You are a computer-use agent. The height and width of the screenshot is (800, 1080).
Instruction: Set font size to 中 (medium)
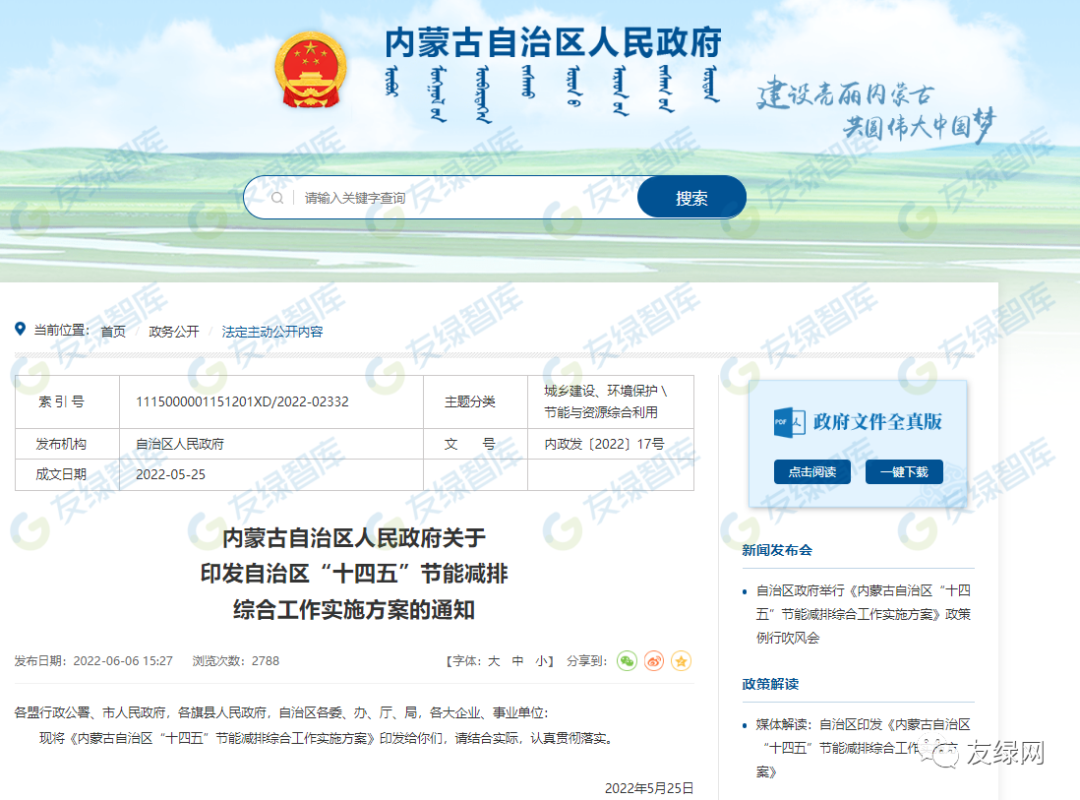coord(518,661)
